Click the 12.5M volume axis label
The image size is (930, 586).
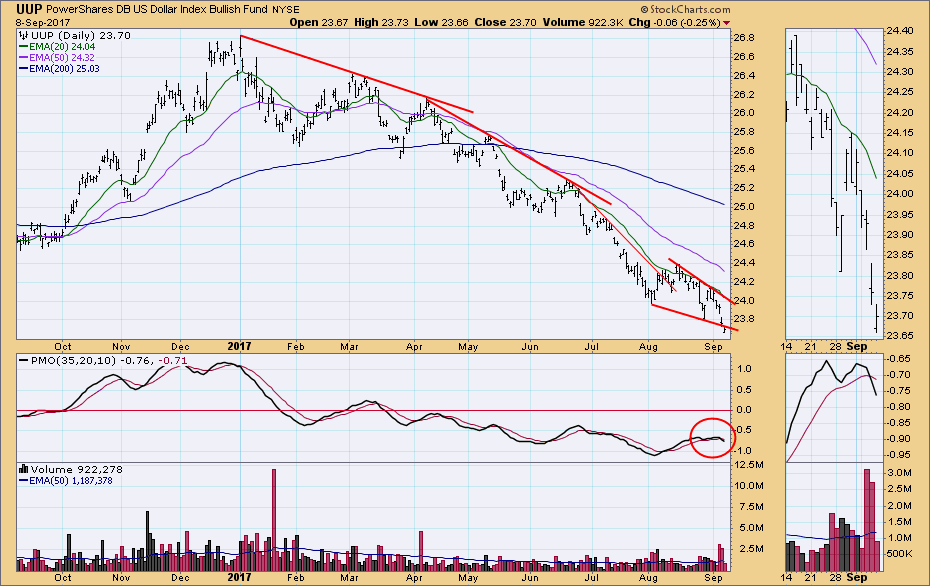pos(749,464)
